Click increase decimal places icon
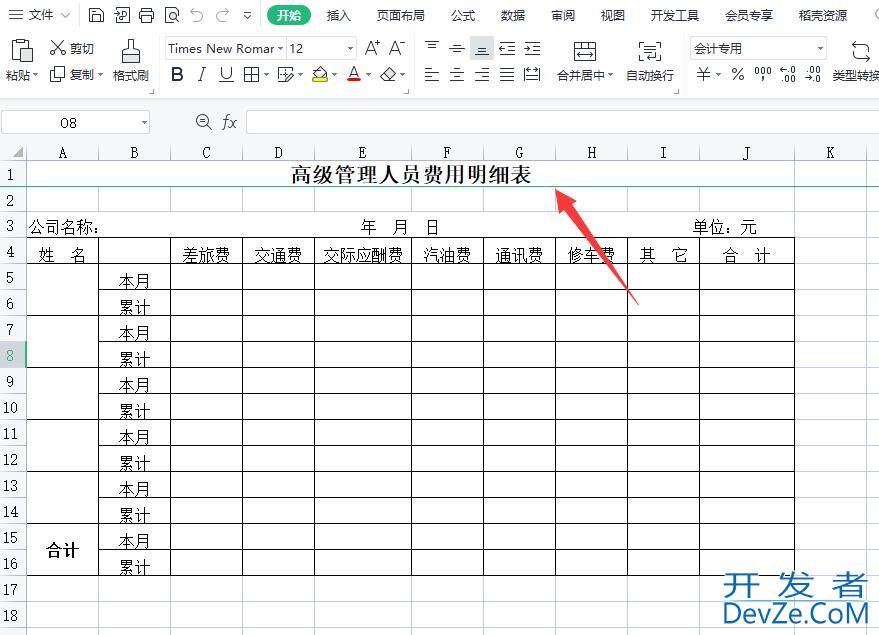 click(x=788, y=74)
